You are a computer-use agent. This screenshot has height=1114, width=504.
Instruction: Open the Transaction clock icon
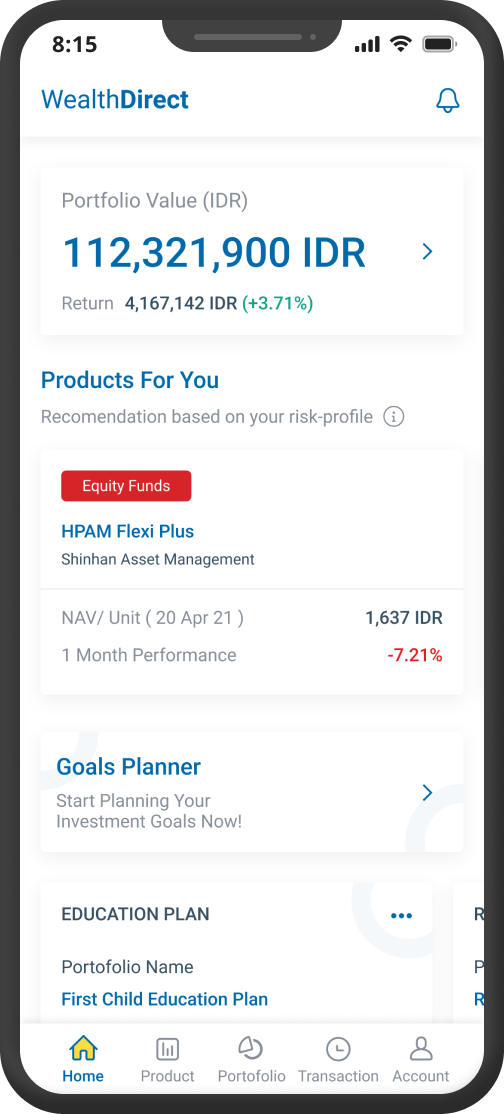[x=338, y=1049]
